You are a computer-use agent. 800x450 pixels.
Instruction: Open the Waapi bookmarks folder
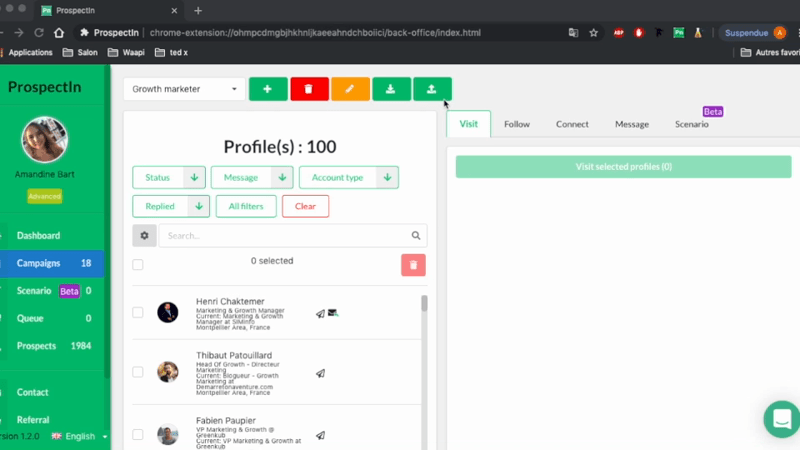tap(126, 53)
